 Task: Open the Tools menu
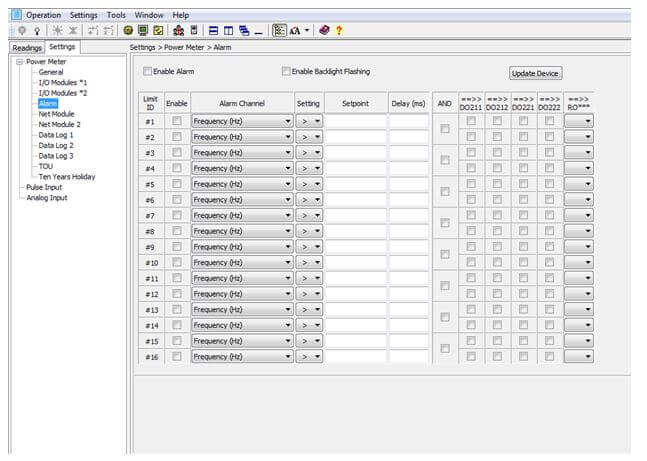point(116,15)
